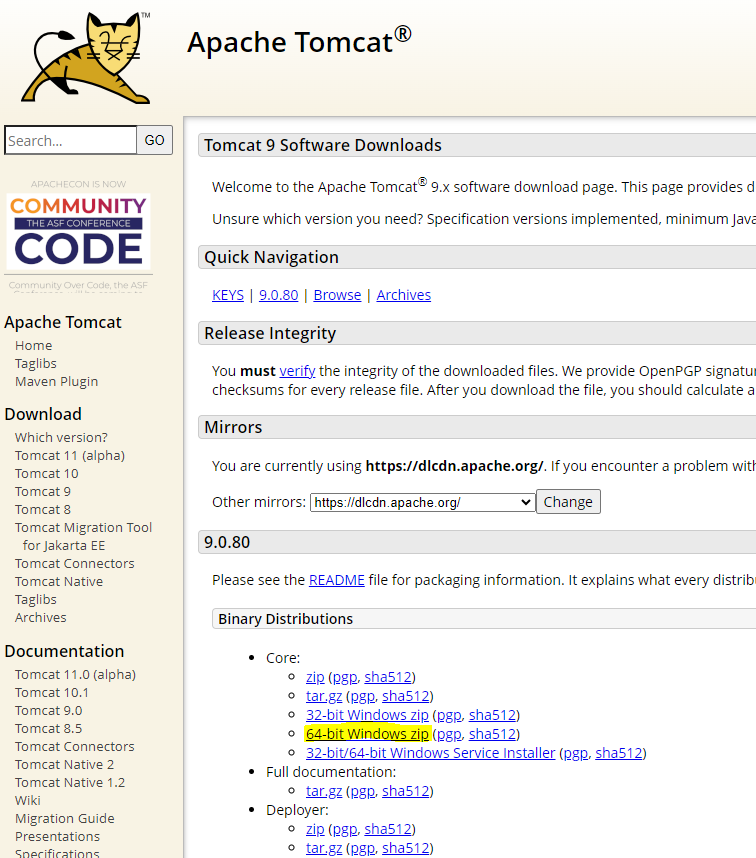
Task: Click the Tomcat 9 Software Downloads heading
Action: [x=323, y=146]
